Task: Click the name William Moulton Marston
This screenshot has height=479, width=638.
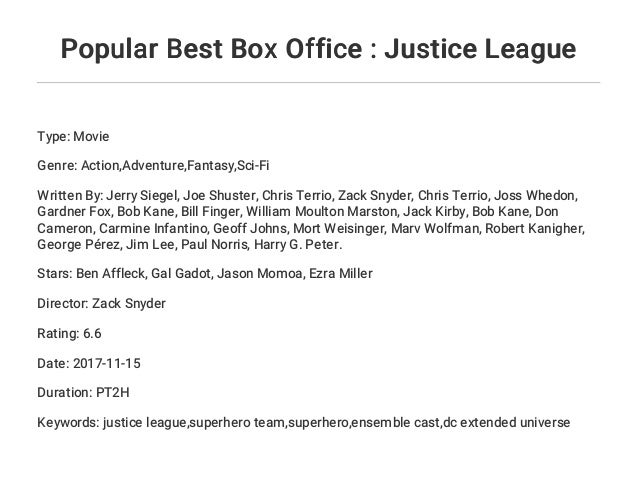Action: point(321,212)
